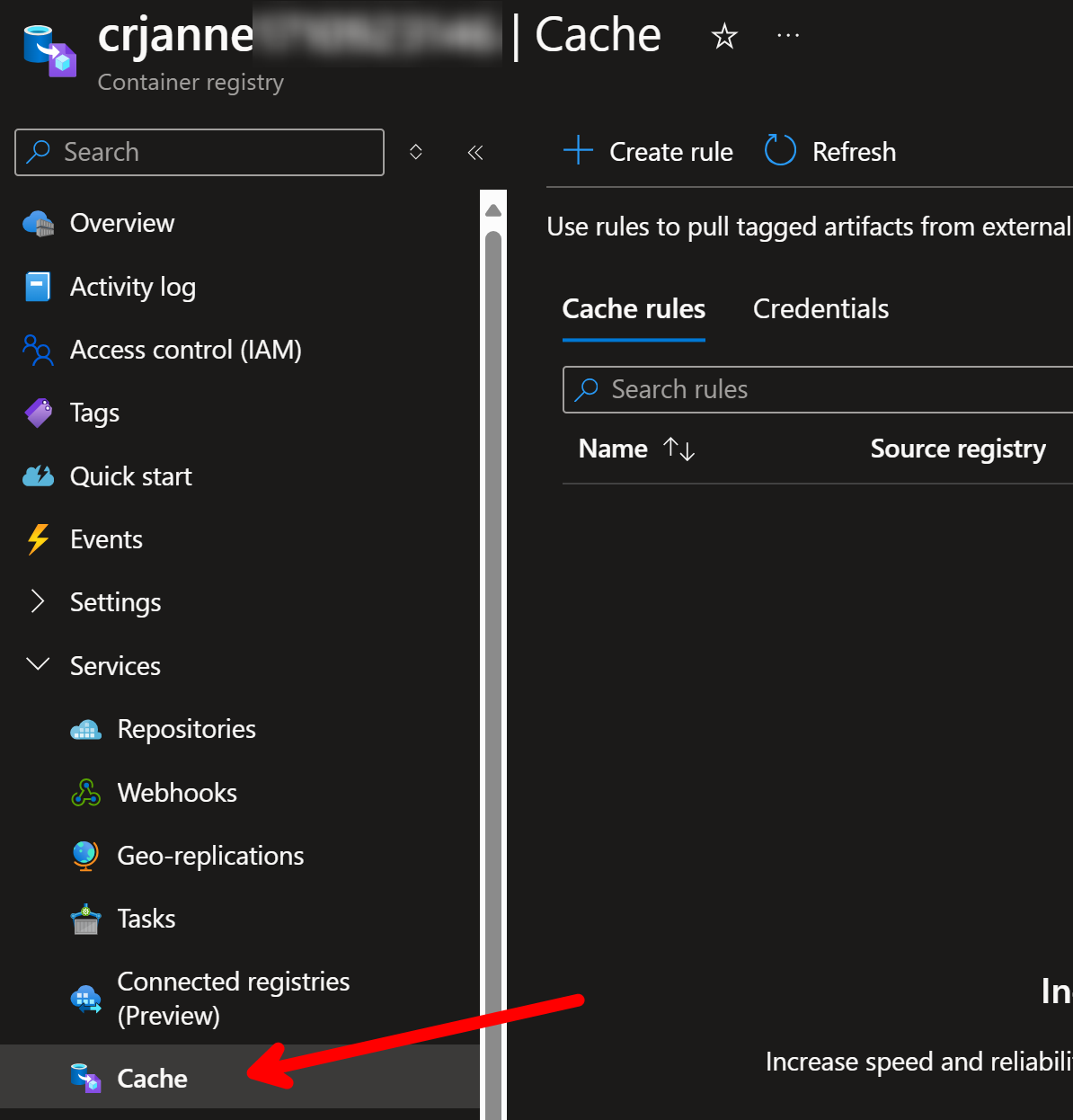
Task: Click the Refresh button
Action: (x=830, y=151)
